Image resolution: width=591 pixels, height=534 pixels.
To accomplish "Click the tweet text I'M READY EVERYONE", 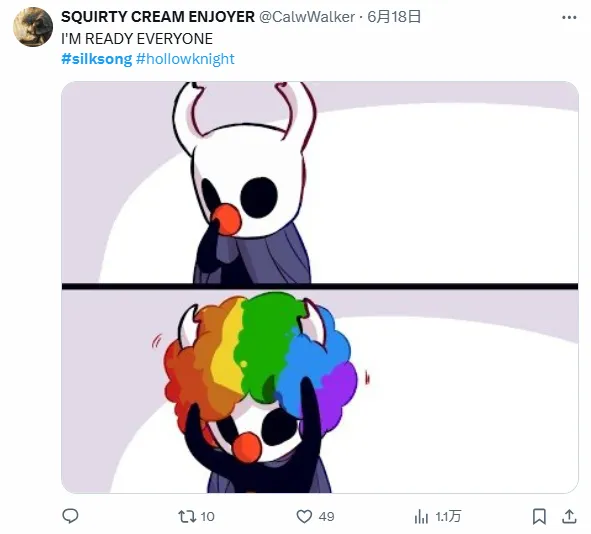I will pos(137,39).
